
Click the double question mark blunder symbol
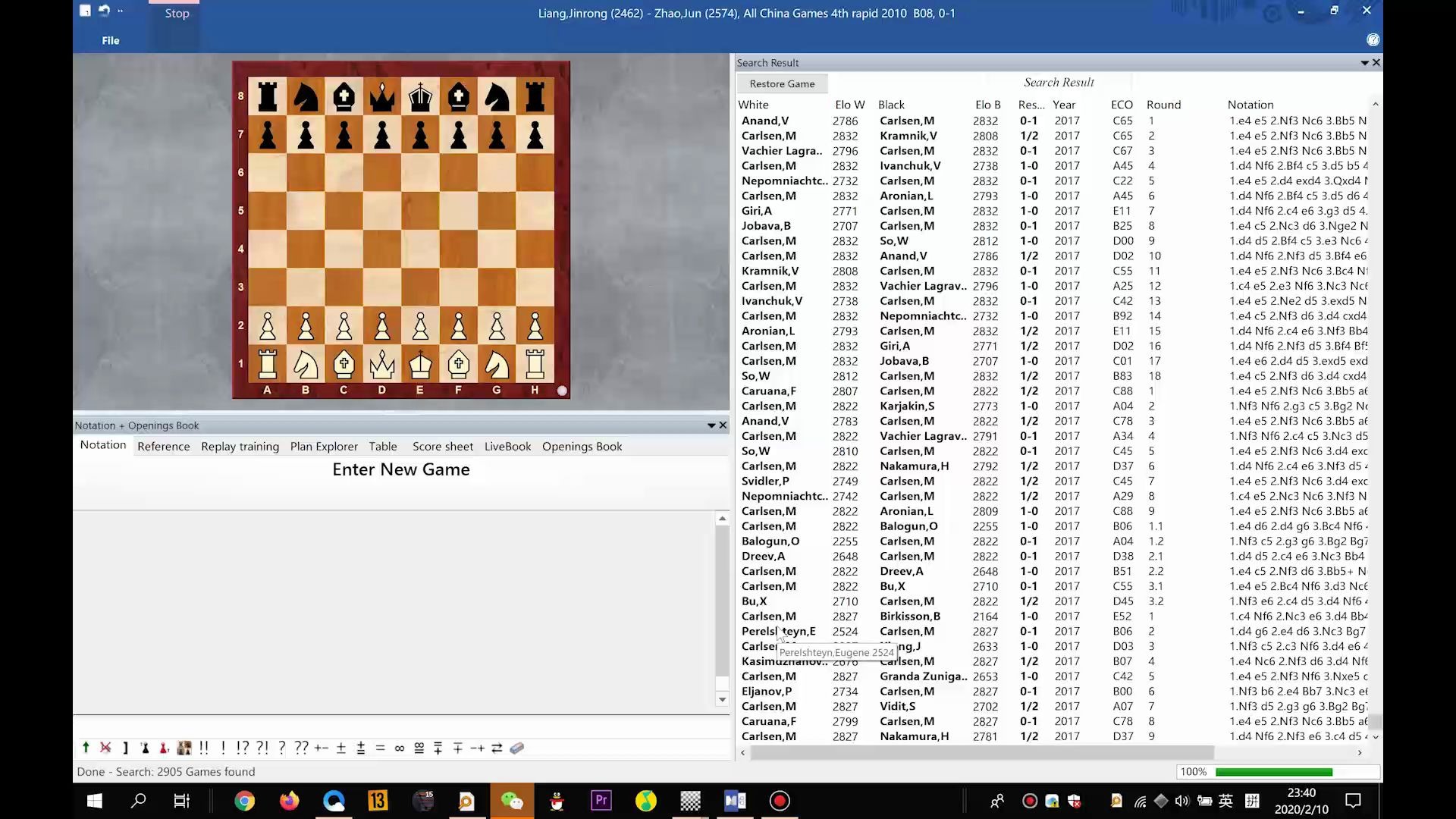tap(301, 748)
